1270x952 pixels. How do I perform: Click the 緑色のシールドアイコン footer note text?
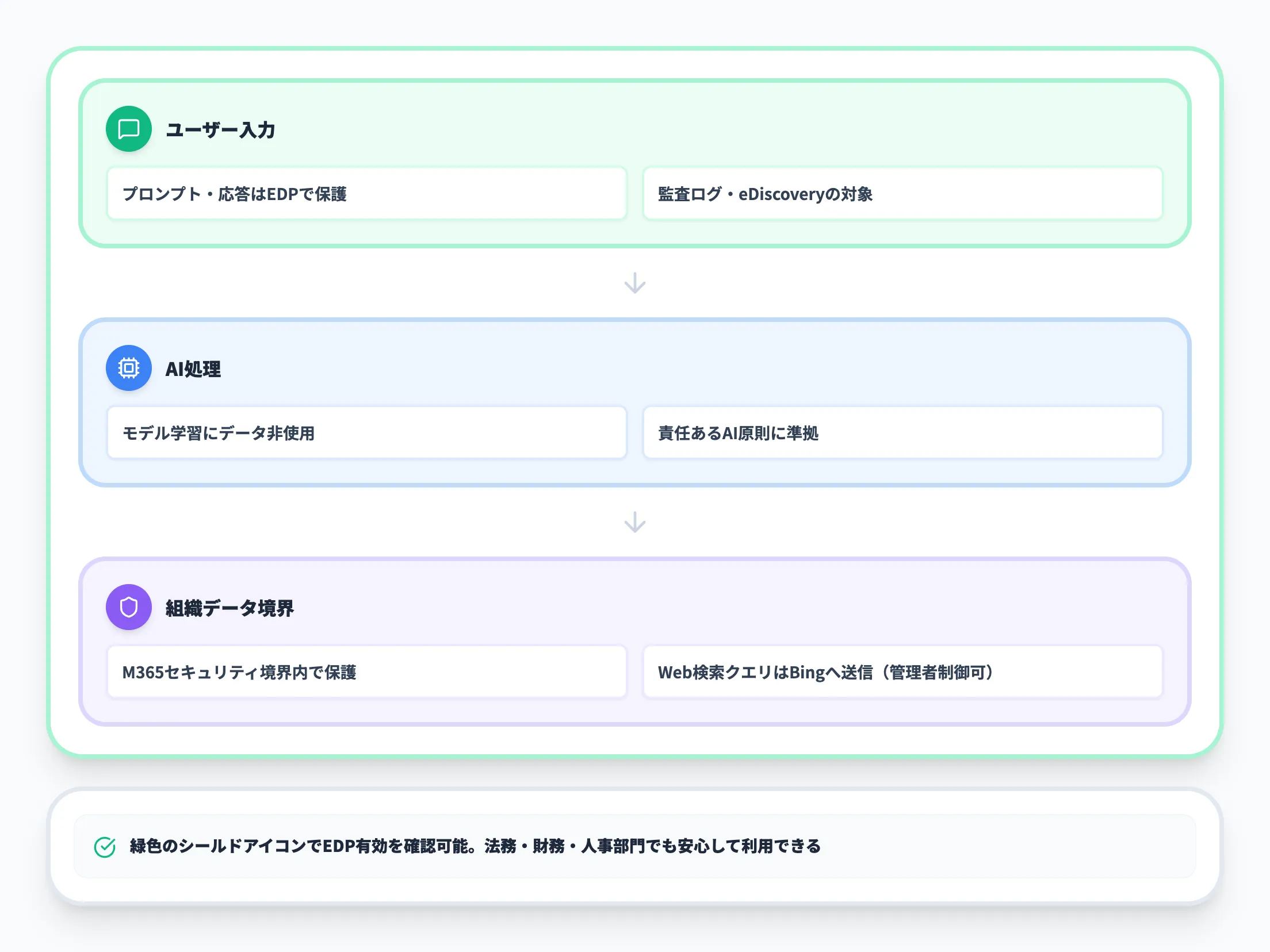click(475, 846)
